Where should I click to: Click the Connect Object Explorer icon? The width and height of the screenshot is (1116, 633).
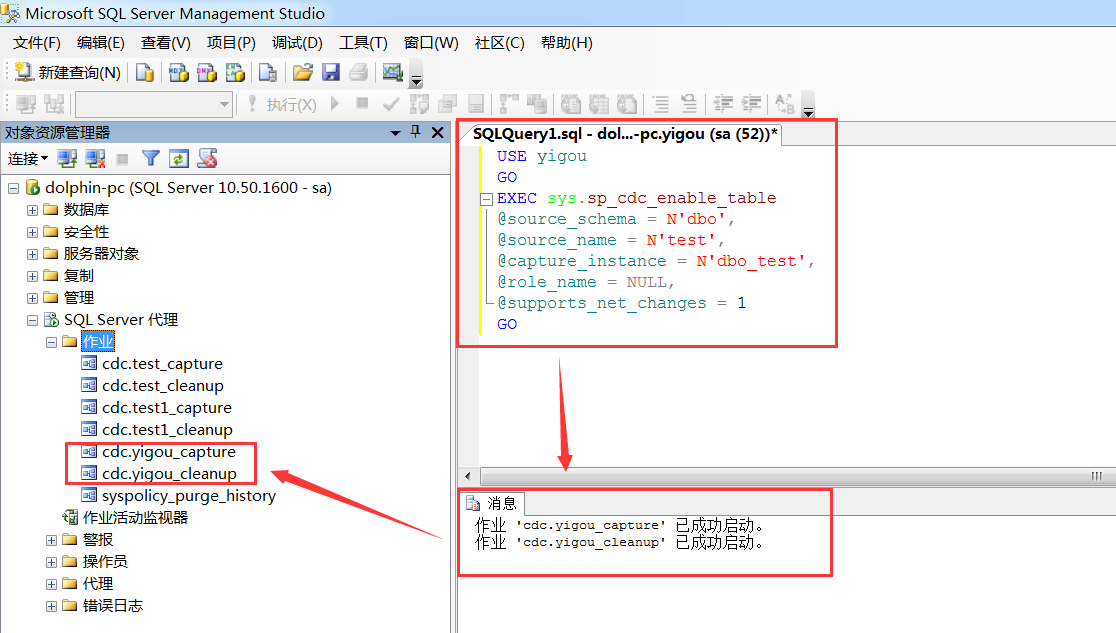[67, 158]
